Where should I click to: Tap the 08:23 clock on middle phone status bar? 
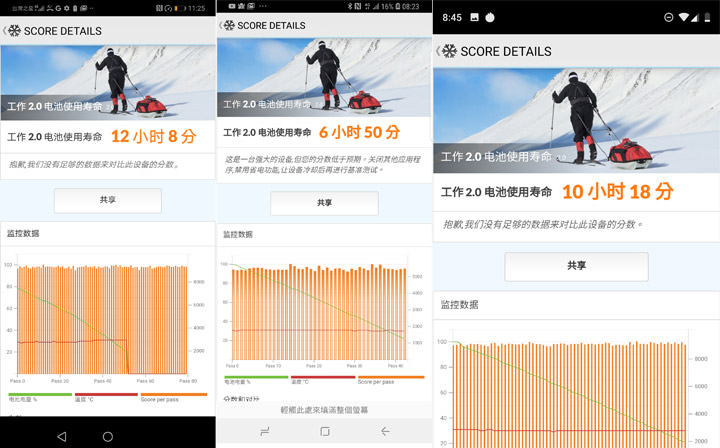tap(411, 6)
